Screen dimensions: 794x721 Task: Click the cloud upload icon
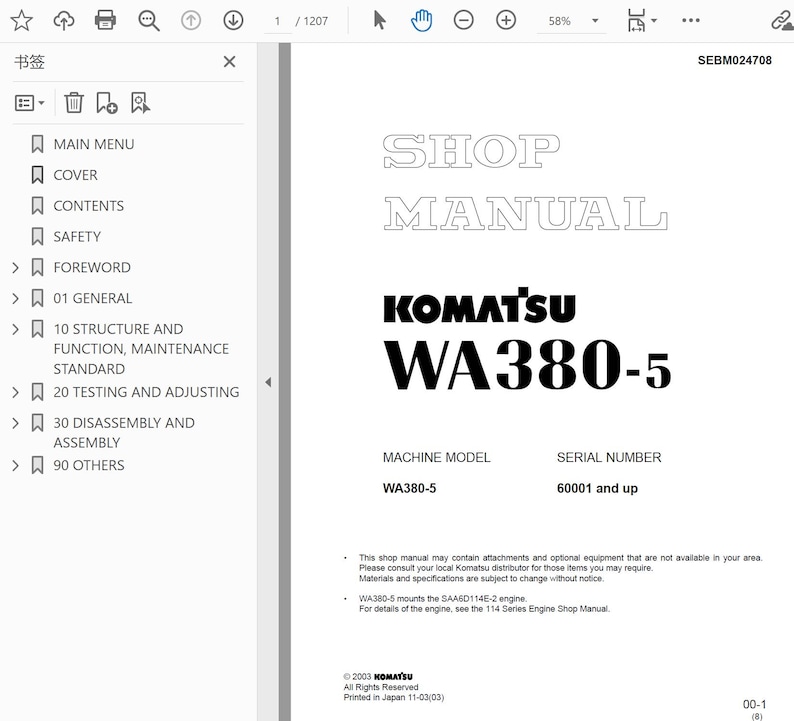coord(64,21)
